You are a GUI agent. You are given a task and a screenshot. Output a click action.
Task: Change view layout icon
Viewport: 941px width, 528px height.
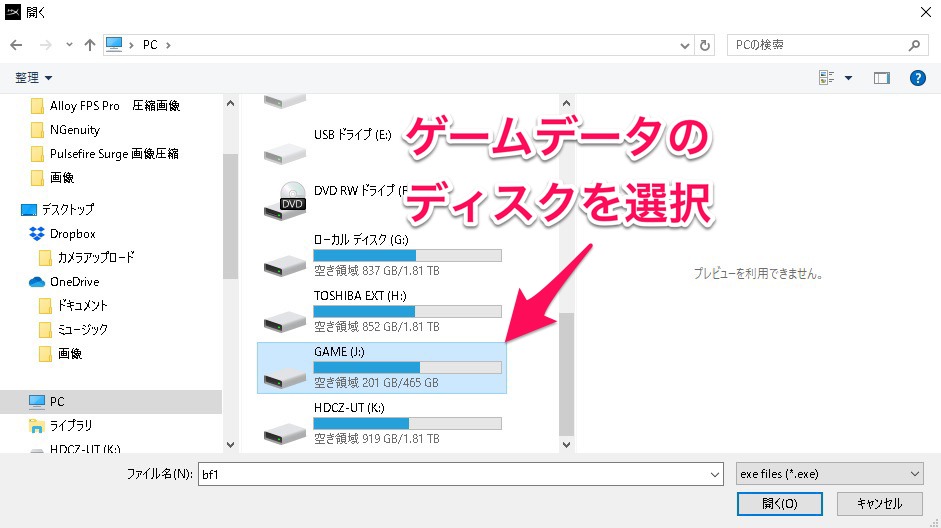(x=826, y=77)
